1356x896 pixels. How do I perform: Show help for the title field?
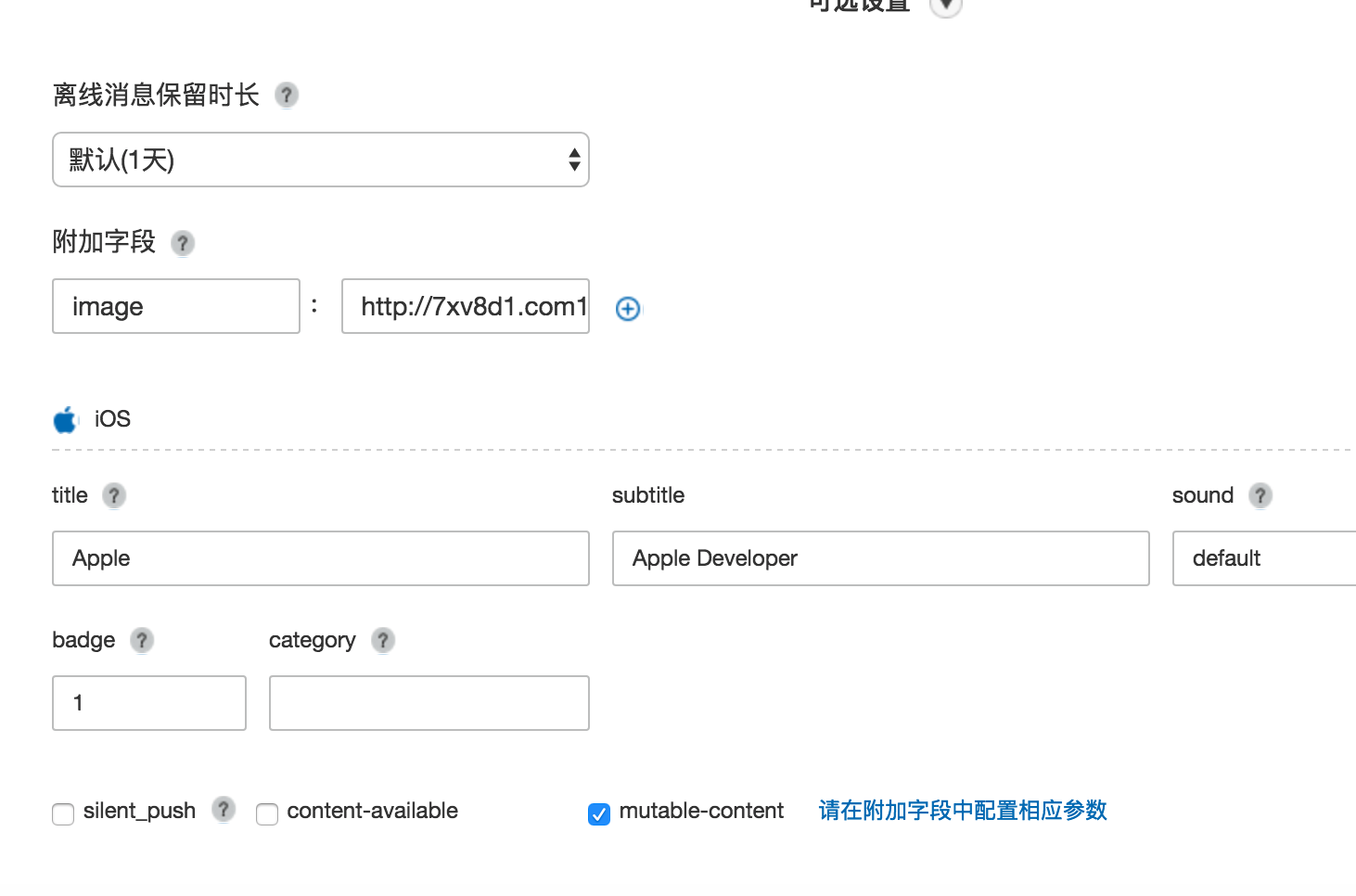(114, 495)
